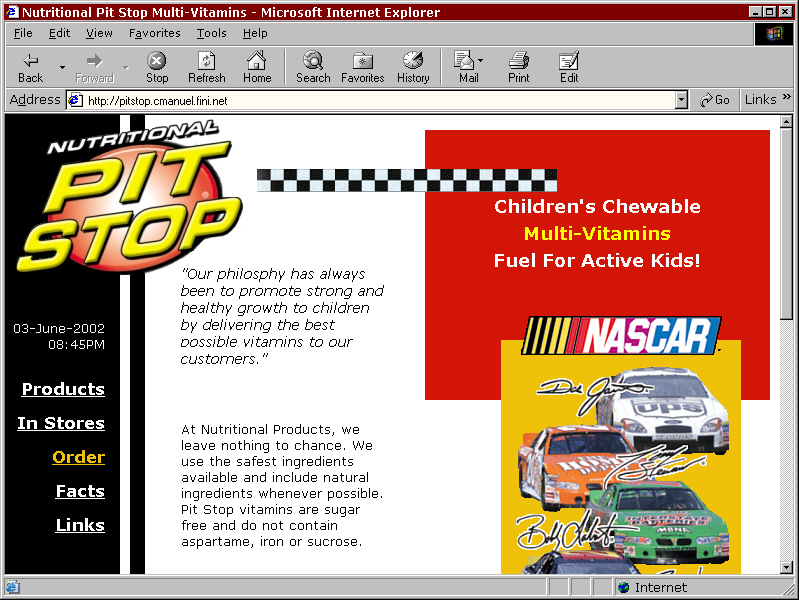Screen dimensions: 799x600
Task: Click the vertical scrollbar down arrow
Action: pyautogui.click(x=786, y=567)
